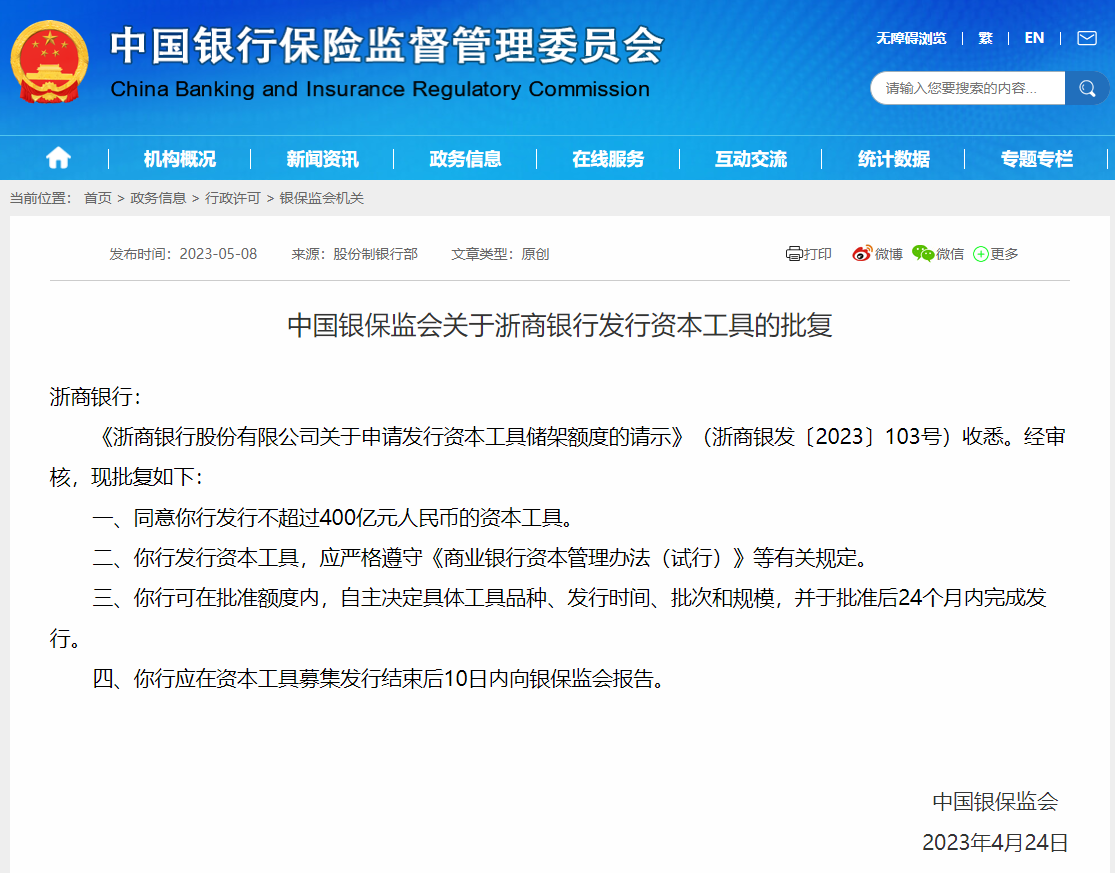The width and height of the screenshot is (1115, 873).
Task: Click the green plus 更多 icon
Action: click(981, 254)
